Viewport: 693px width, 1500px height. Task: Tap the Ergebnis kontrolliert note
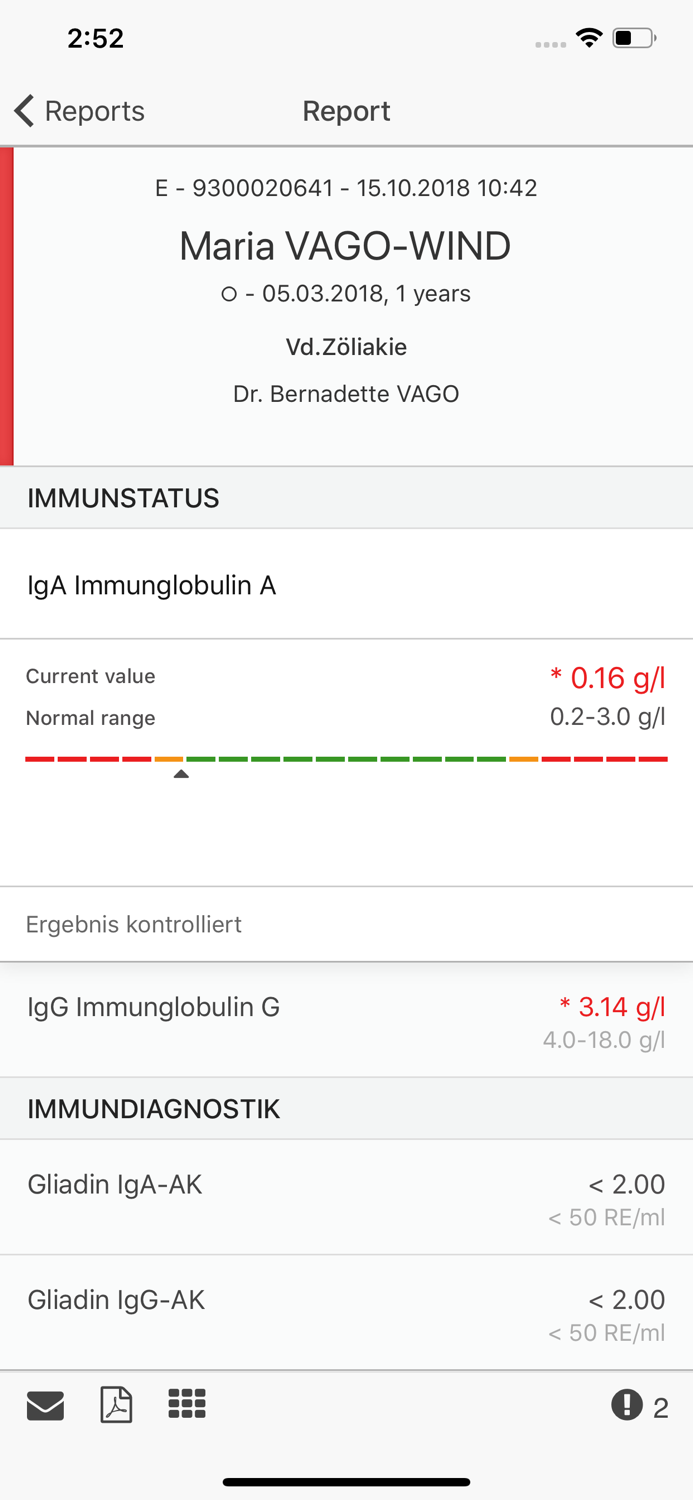pyautogui.click(x=134, y=924)
